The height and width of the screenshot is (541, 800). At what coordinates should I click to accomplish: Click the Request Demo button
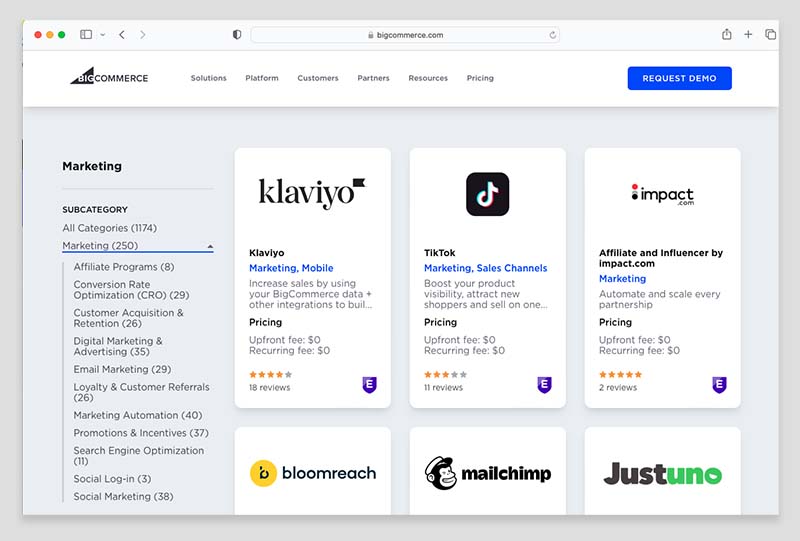(680, 78)
